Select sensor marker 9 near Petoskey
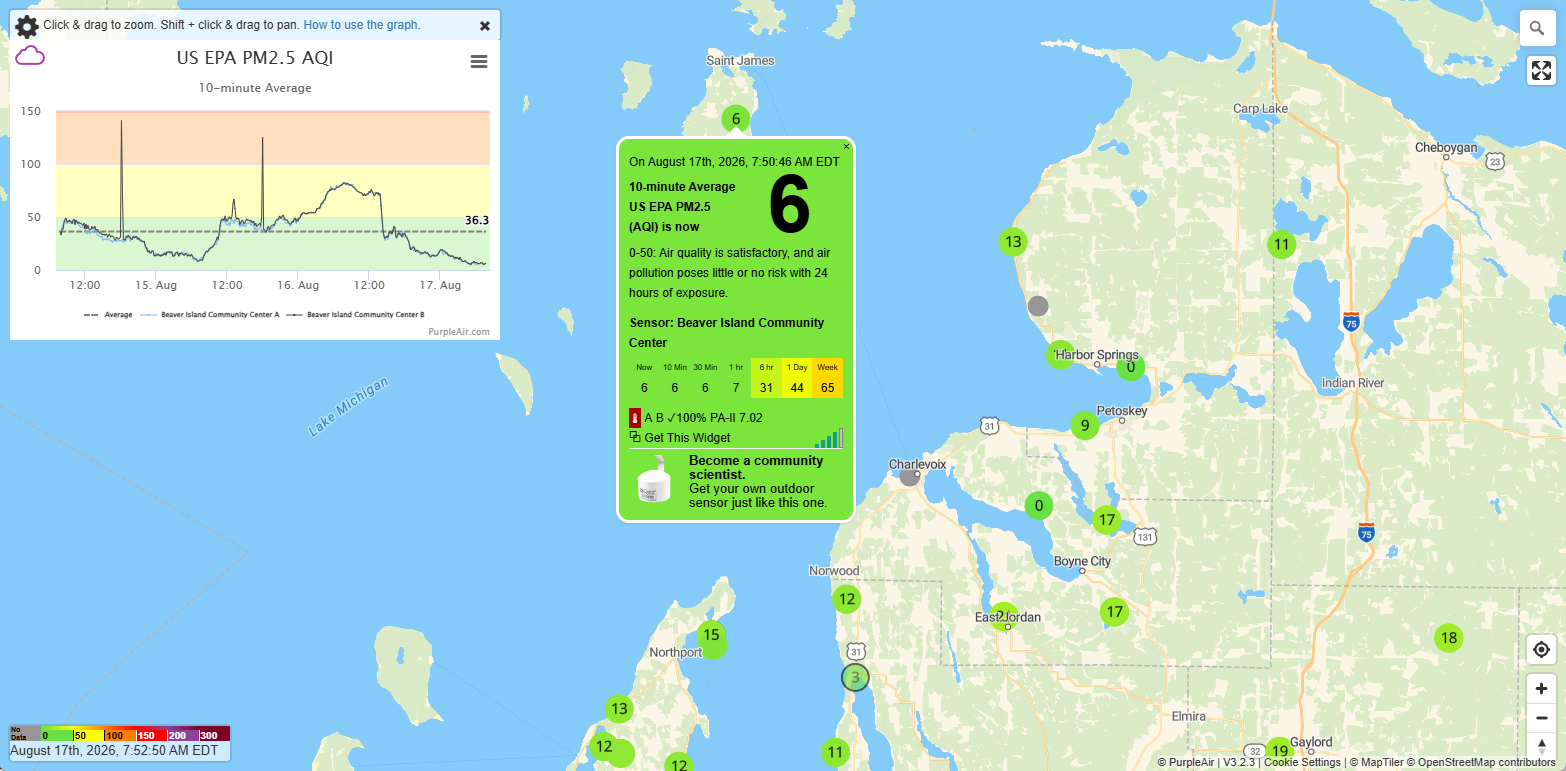Image resolution: width=1566 pixels, height=771 pixels. [x=1084, y=426]
